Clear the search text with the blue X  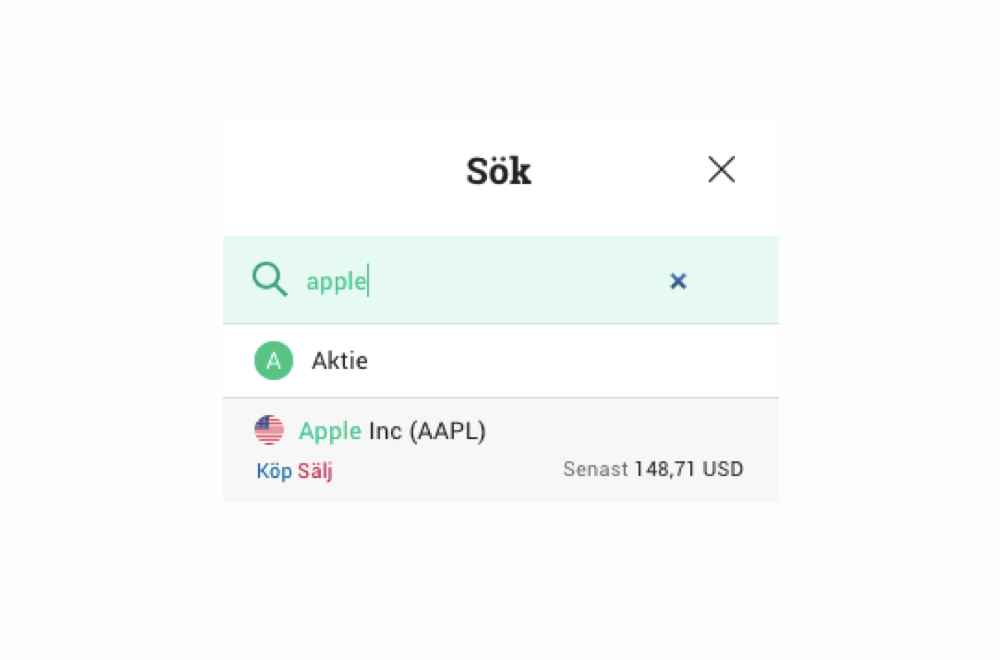[678, 281]
